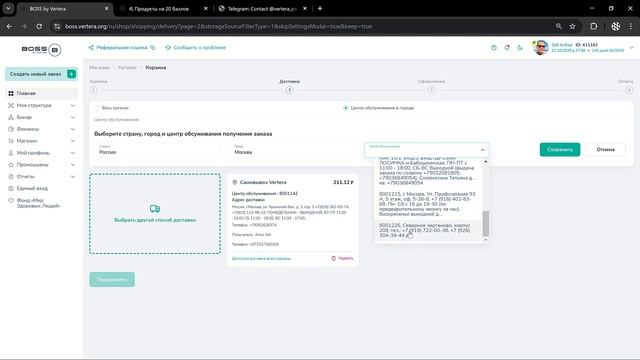Image resolution: width=640 pixels, height=360 pixels.
Task: Click the Отмена button
Action: 605,149
